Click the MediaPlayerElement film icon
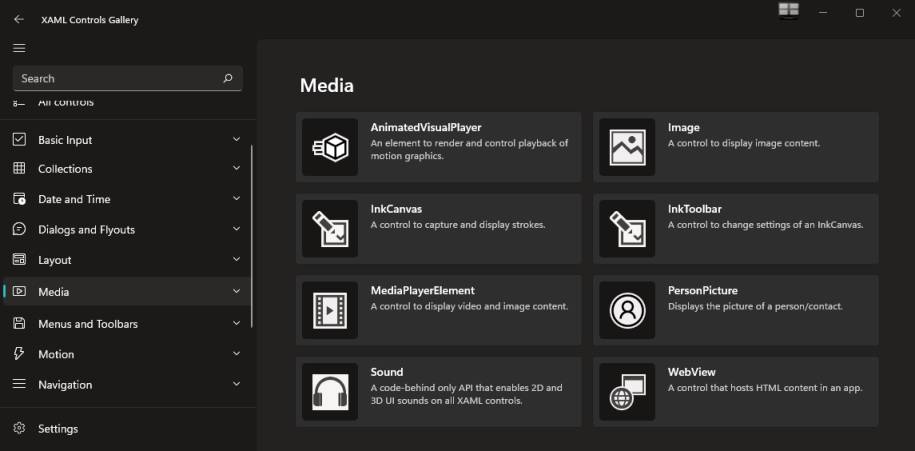The height and width of the screenshot is (451, 915). coord(330,310)
